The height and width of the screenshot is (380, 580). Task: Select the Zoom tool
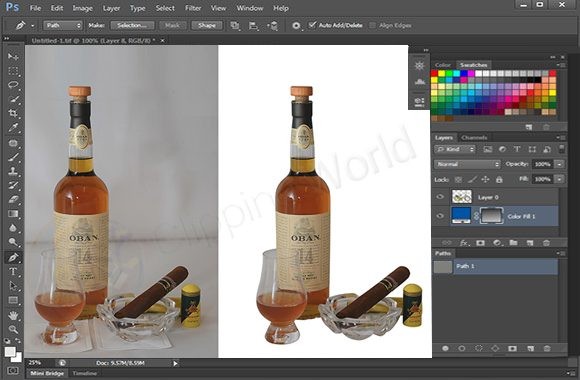coord(13,329)
